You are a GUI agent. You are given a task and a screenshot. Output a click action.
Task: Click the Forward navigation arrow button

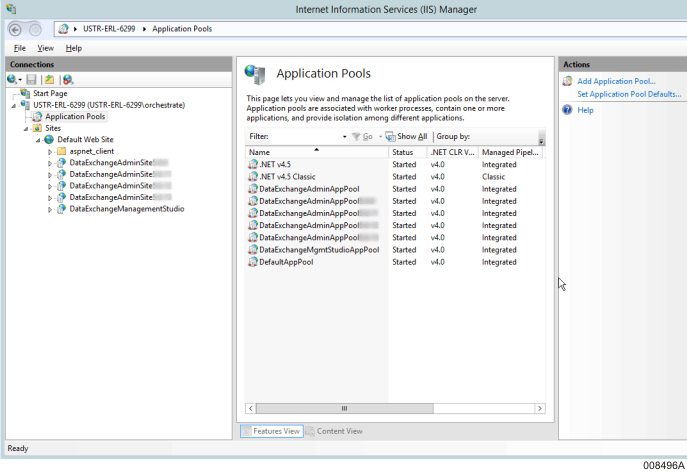click(35, 30)
